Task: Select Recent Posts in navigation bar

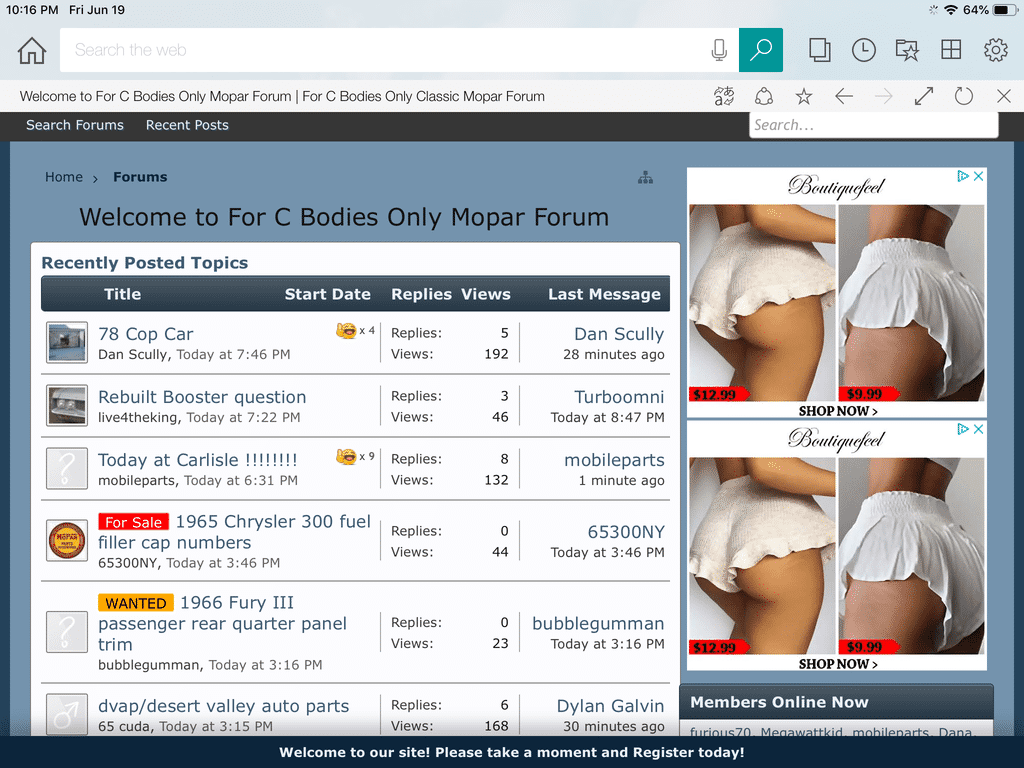Action: 187,125
